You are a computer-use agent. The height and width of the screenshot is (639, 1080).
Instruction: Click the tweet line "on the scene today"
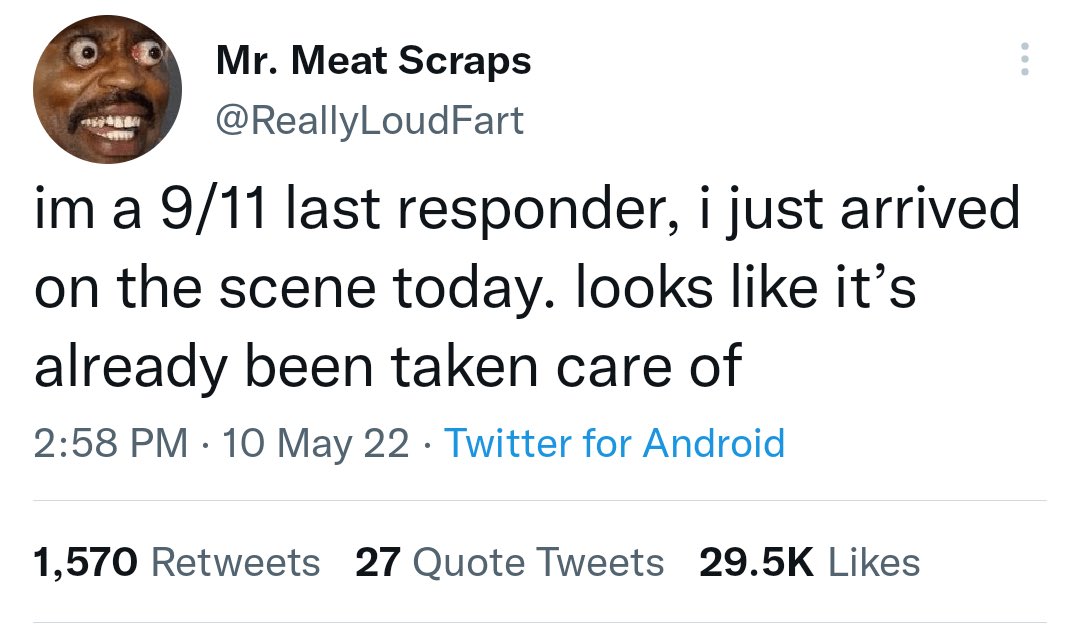[x=475, y=288]
